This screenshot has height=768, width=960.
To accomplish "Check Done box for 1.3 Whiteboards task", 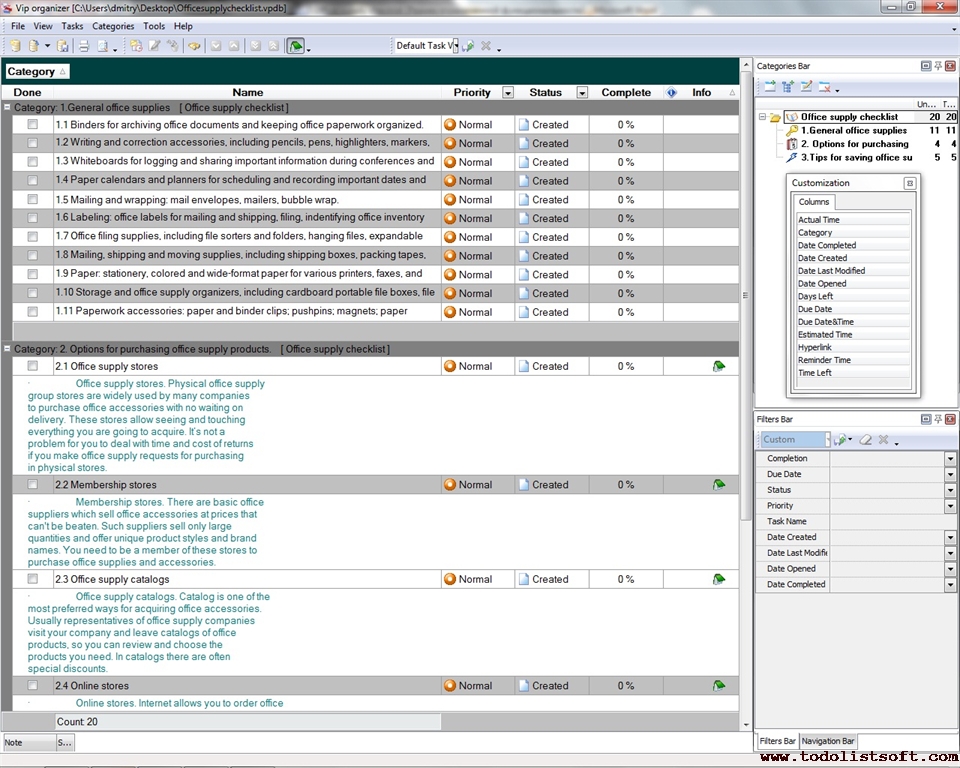I will 32,162.
